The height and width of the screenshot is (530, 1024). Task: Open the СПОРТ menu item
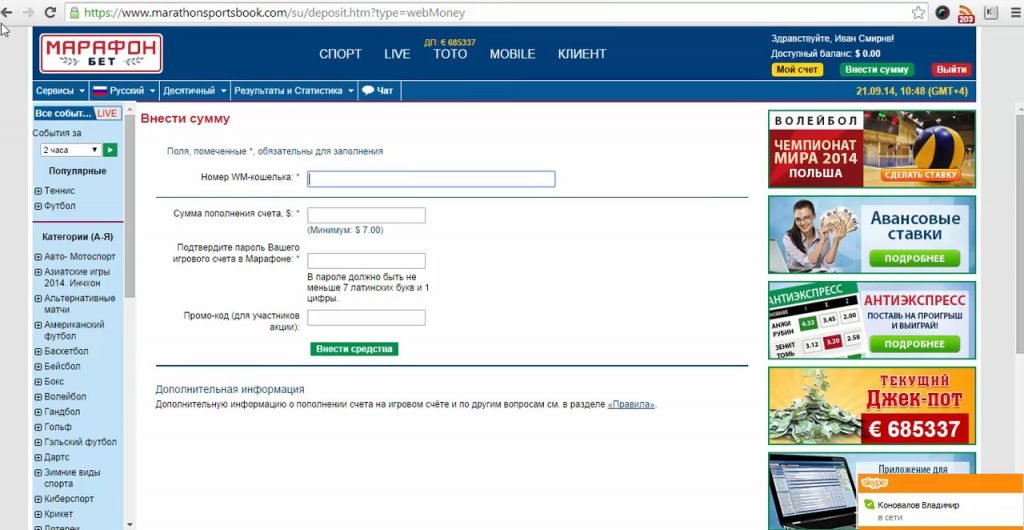coord(340,54)
